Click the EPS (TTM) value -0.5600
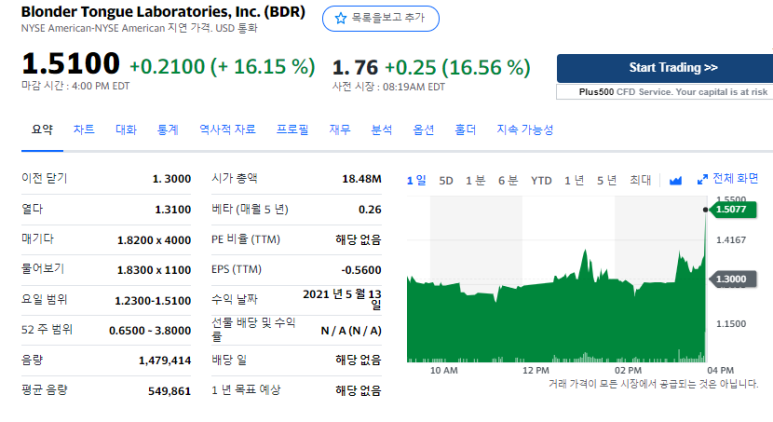 [361, 270]
